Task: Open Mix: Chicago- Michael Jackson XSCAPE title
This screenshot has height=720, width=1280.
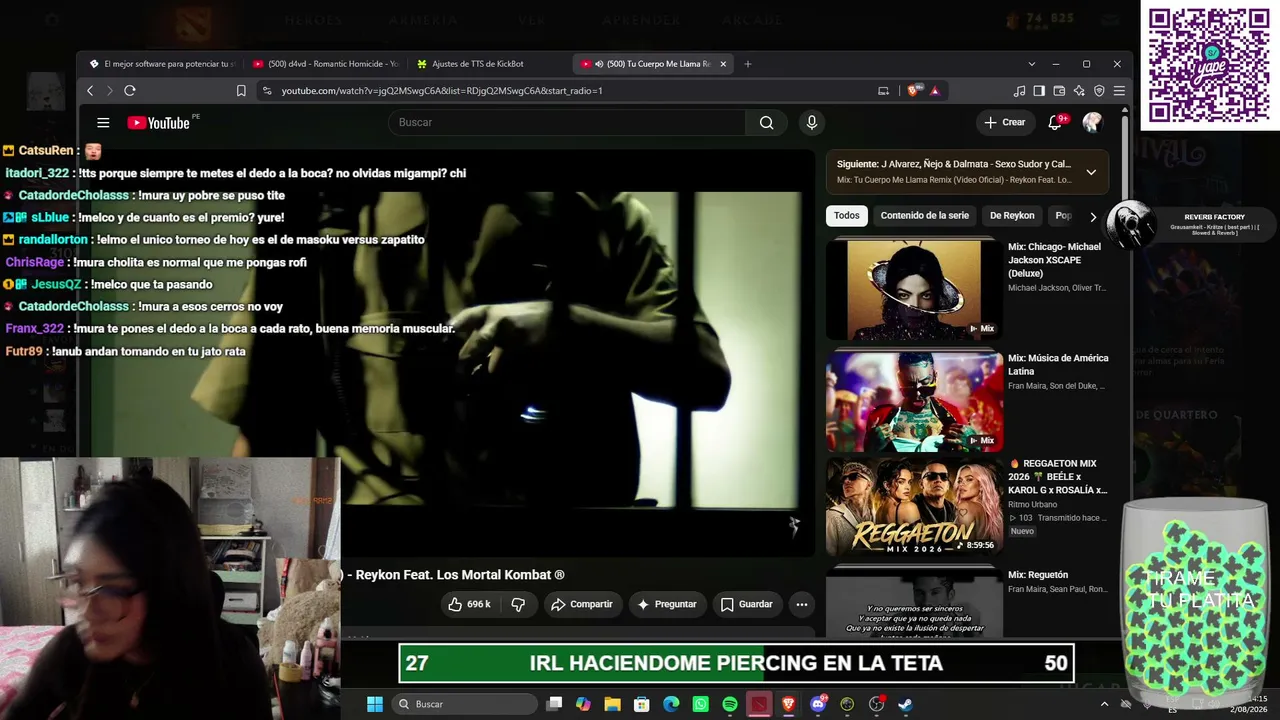Action: pos(1055,260)
